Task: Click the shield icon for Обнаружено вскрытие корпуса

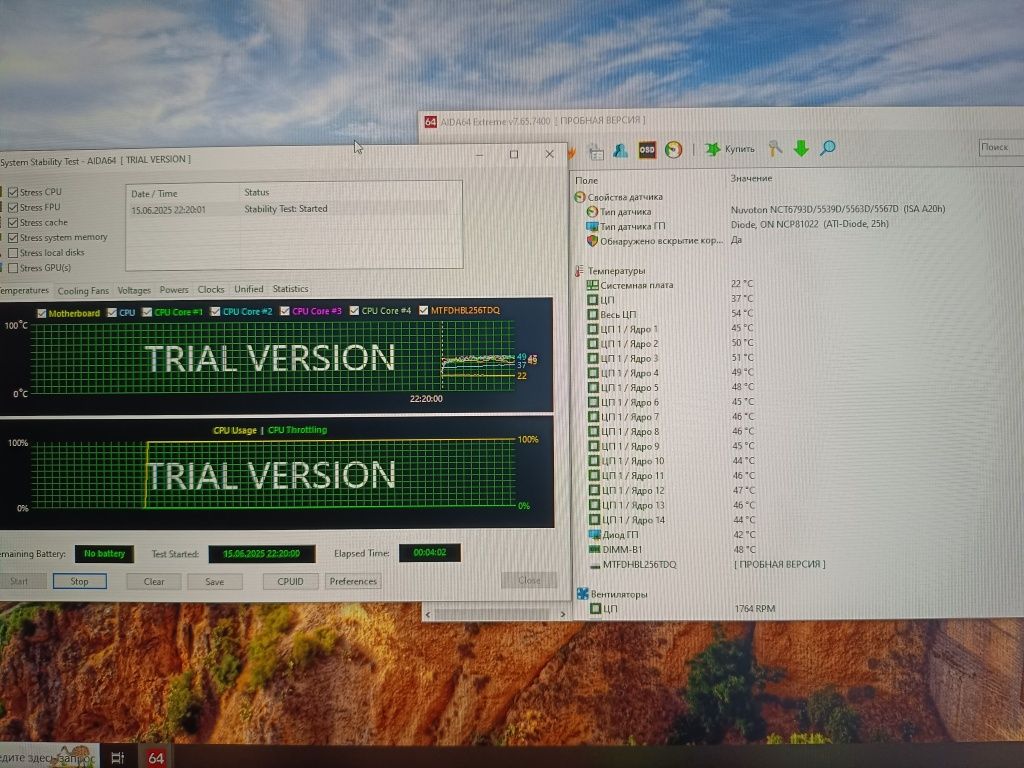Action: point(592,241)
